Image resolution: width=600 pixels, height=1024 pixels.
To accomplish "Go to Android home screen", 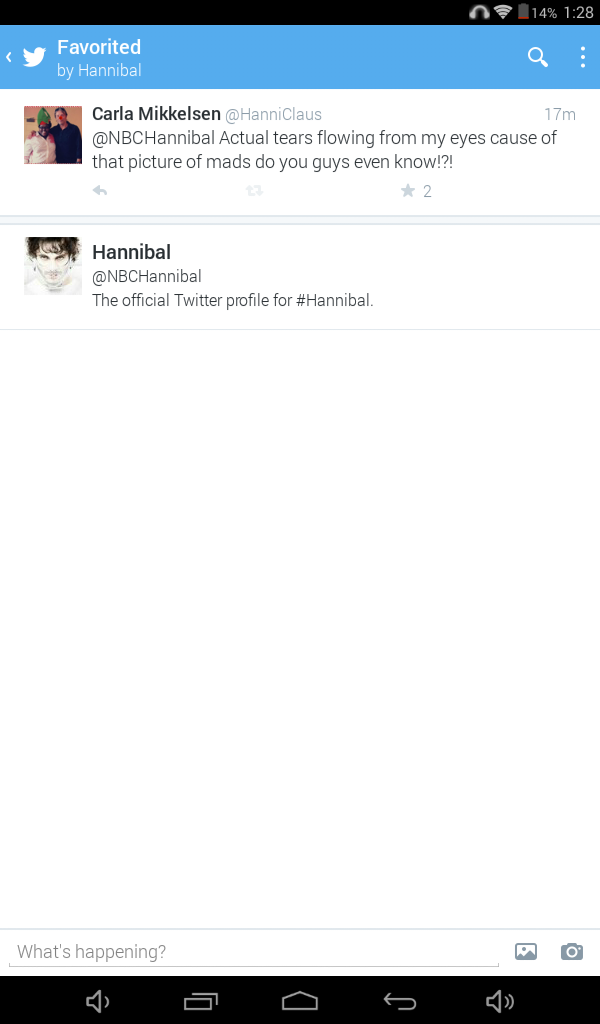I will click(x=300, y=1000).
